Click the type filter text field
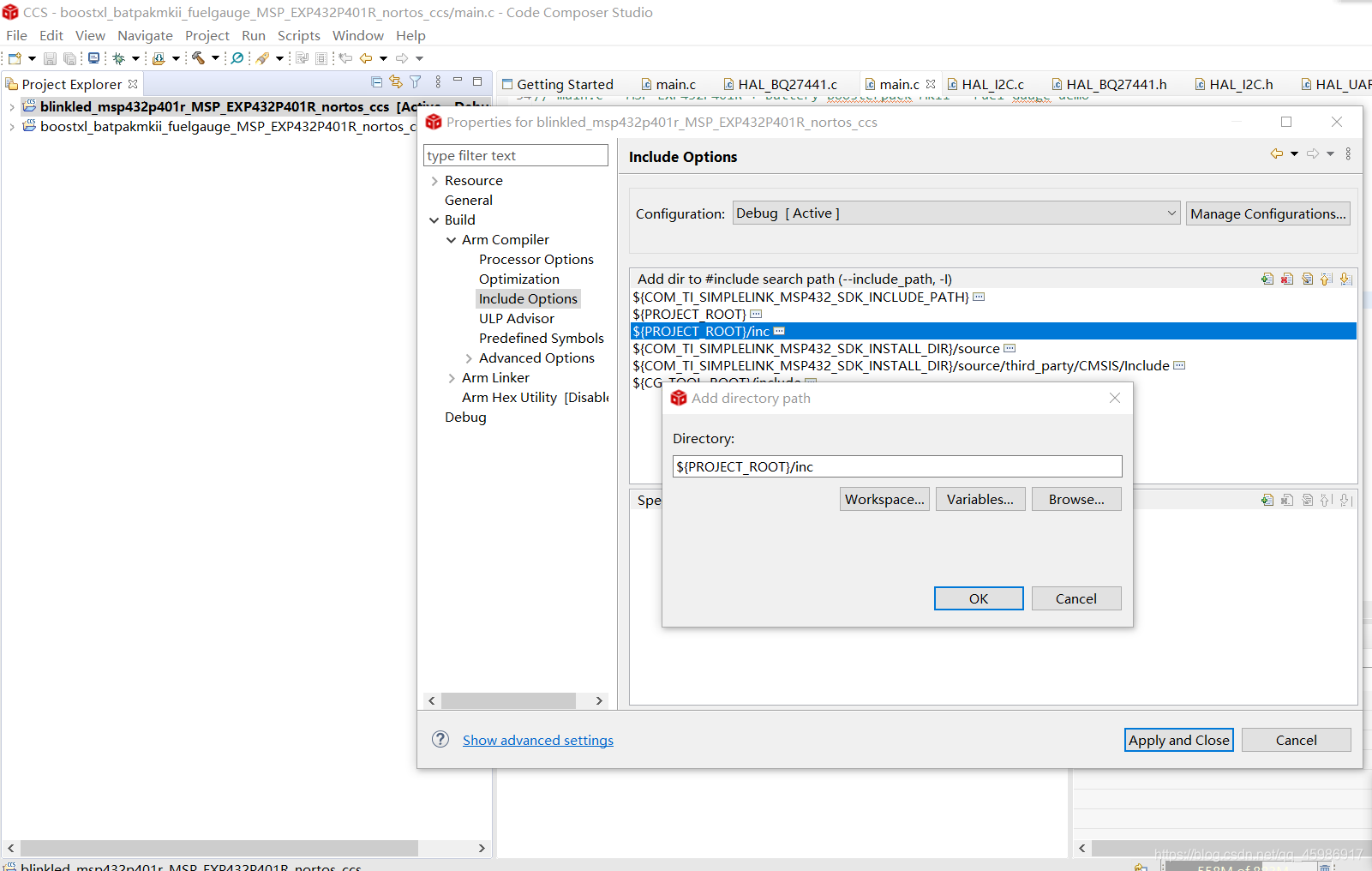 coord(516,155)
